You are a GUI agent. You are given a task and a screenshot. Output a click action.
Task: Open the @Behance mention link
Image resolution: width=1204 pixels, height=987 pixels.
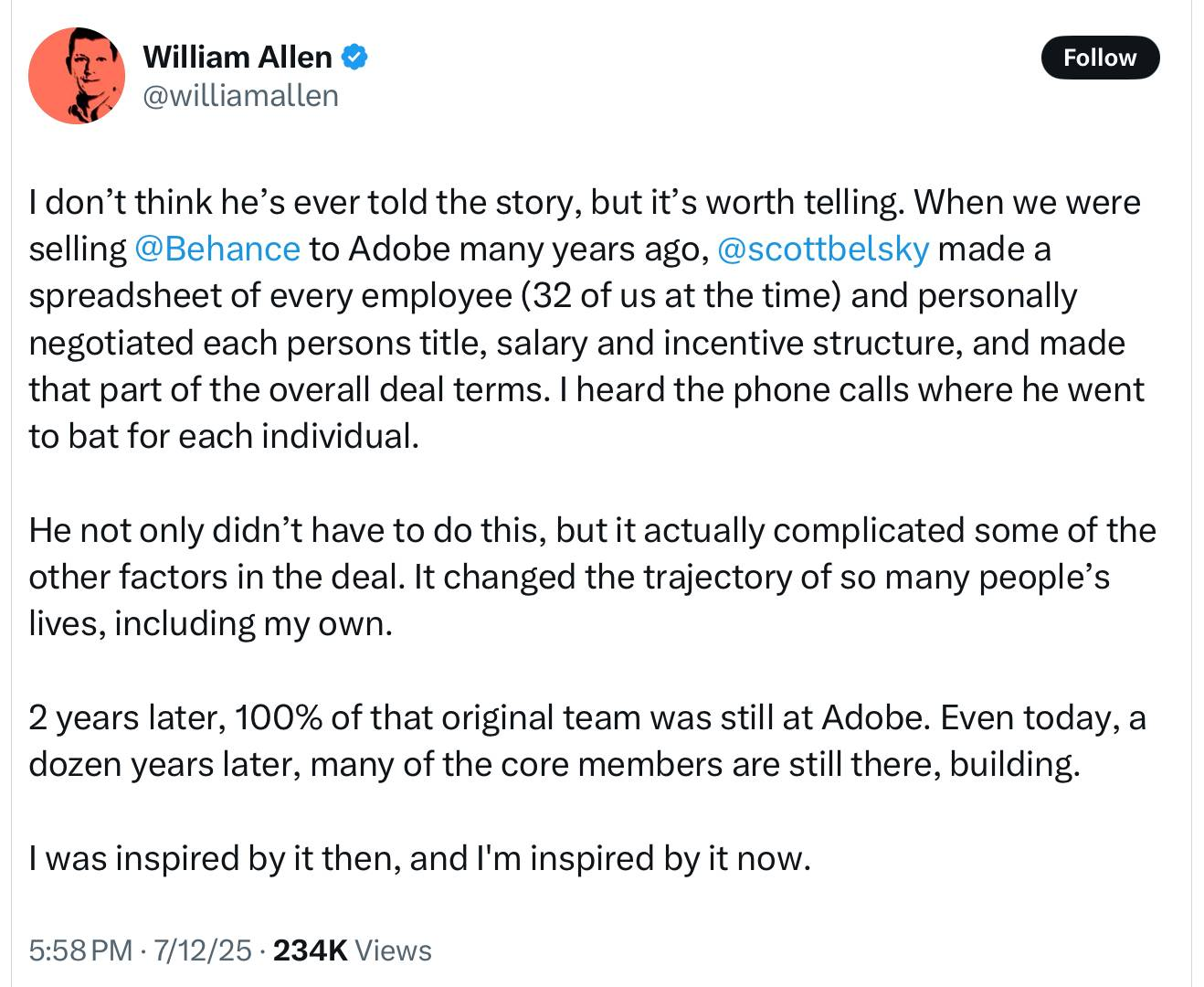217,249
